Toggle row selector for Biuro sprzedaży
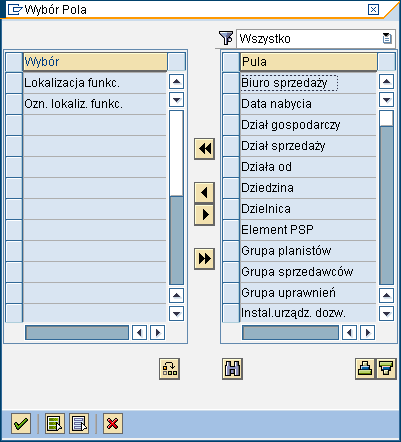This screenshot has width=401, height=442. click(x=231, y=83)
